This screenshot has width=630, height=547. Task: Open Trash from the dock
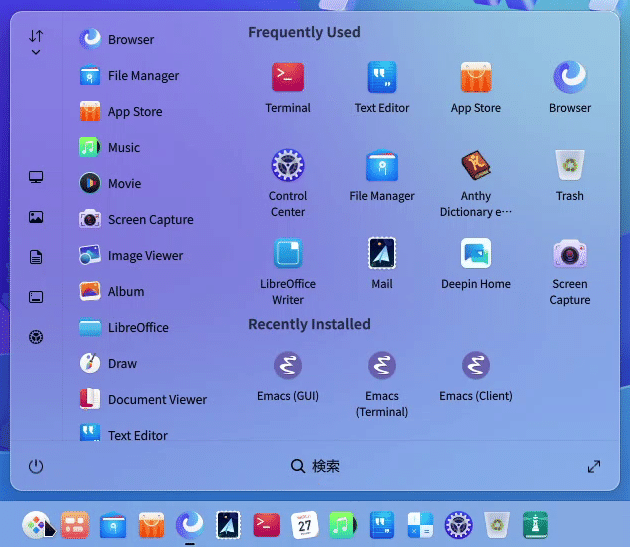point(497,525)
